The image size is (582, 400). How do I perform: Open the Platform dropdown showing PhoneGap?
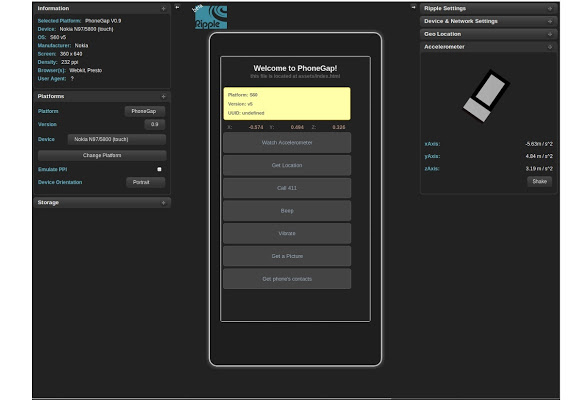click(145, 111)
